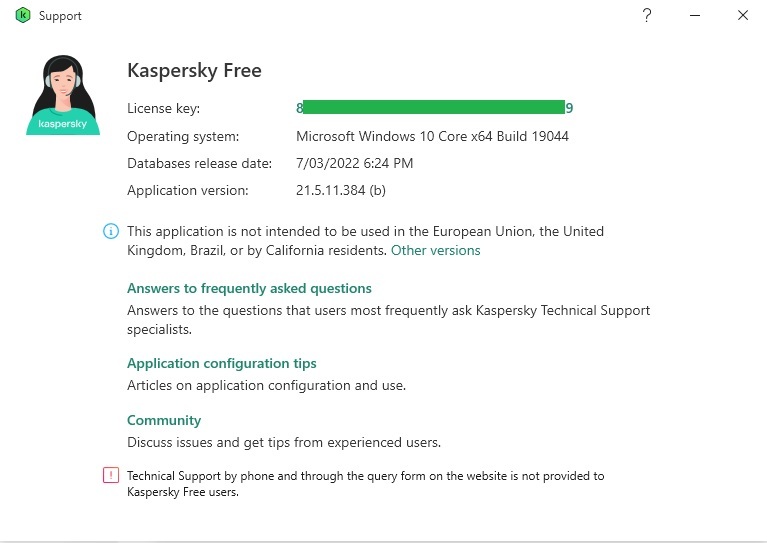Click the License key label

(x=163, y=108)
